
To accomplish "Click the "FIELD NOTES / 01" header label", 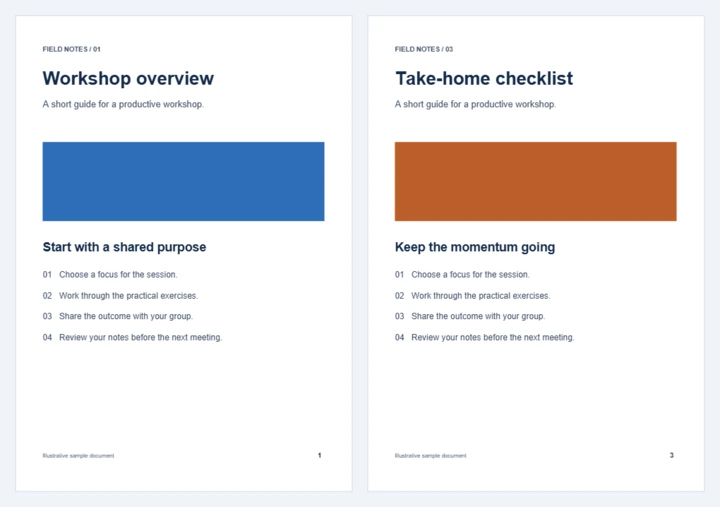I will coord(71,49).
